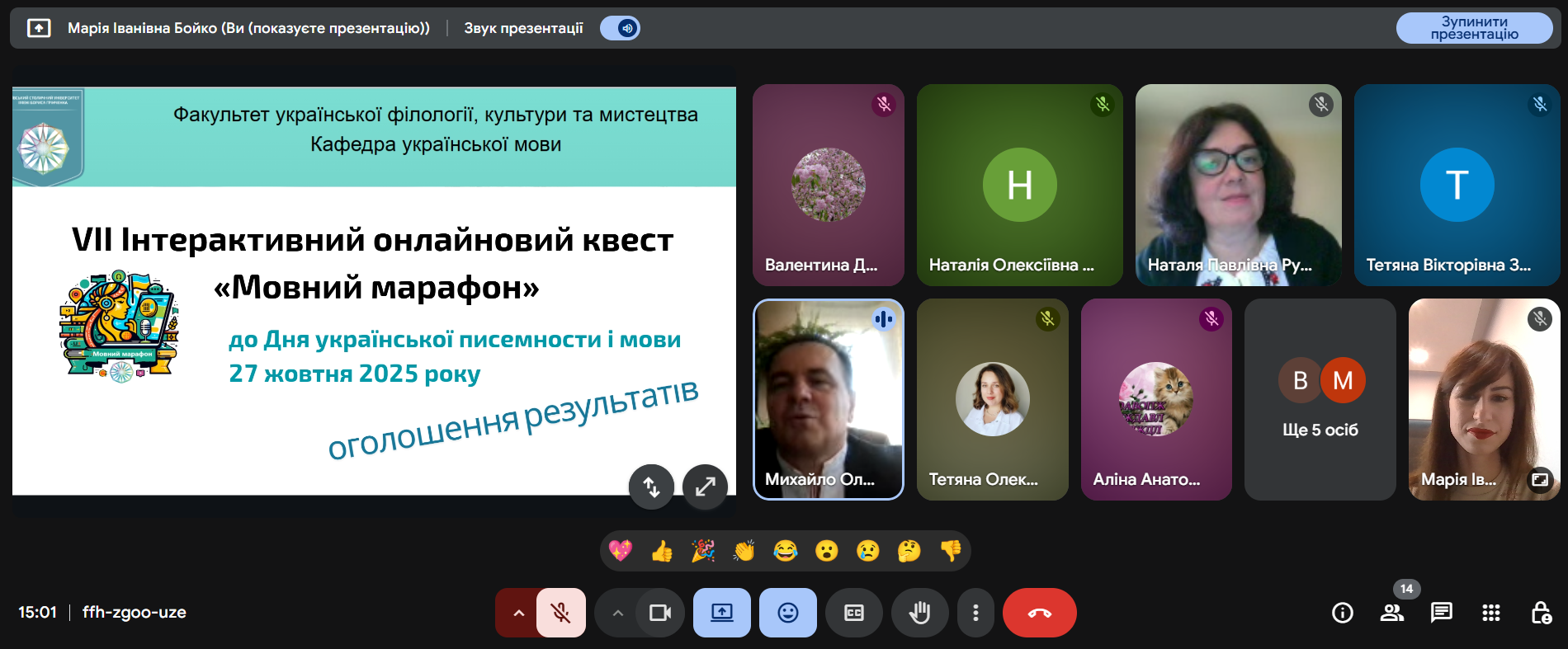Leave the call with red hangup button
Screen dimensions: 1568x649
1039,613
